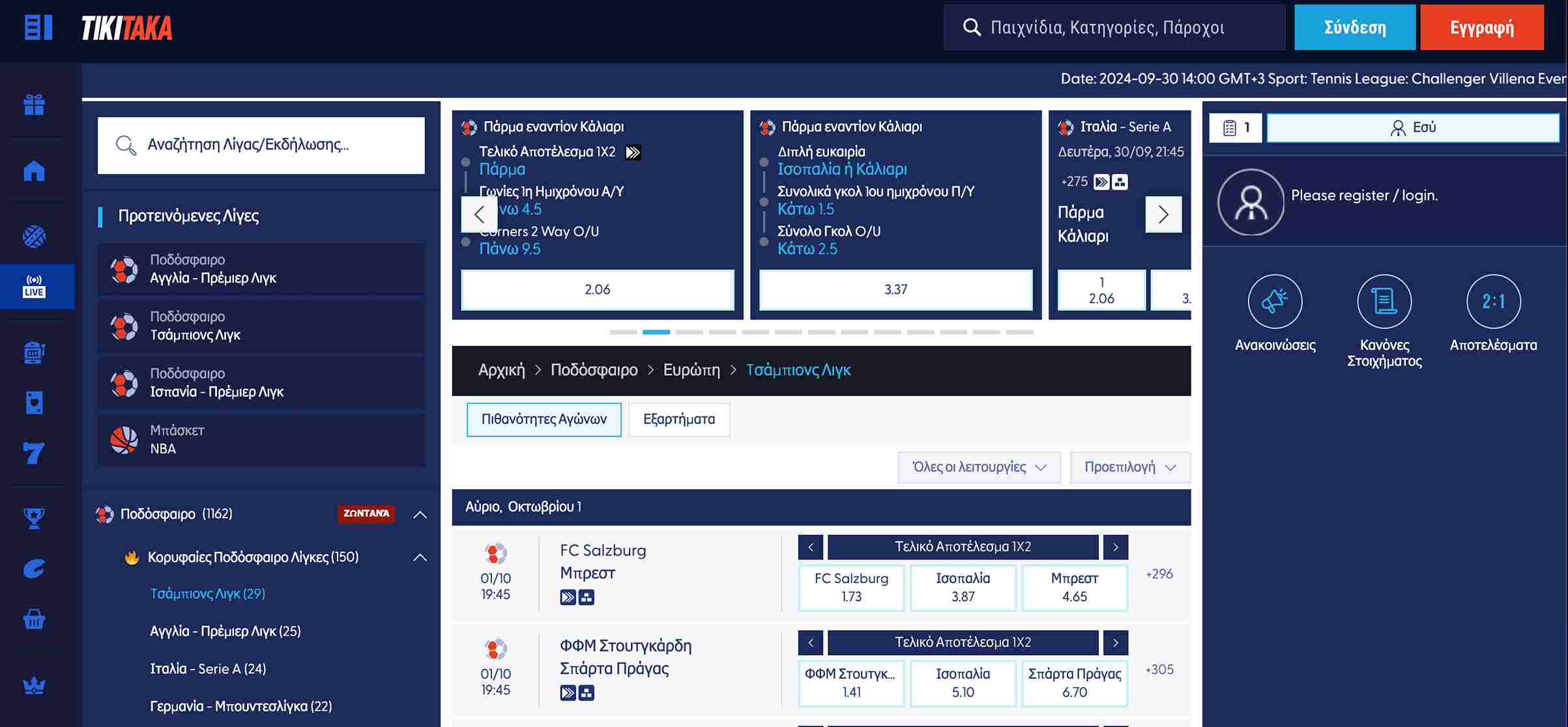Collapse the Κορυφαίες Ποδόσφαιρο Λίγκες section
Viewport: 1568px width, 727px height.
coord(420,558)
